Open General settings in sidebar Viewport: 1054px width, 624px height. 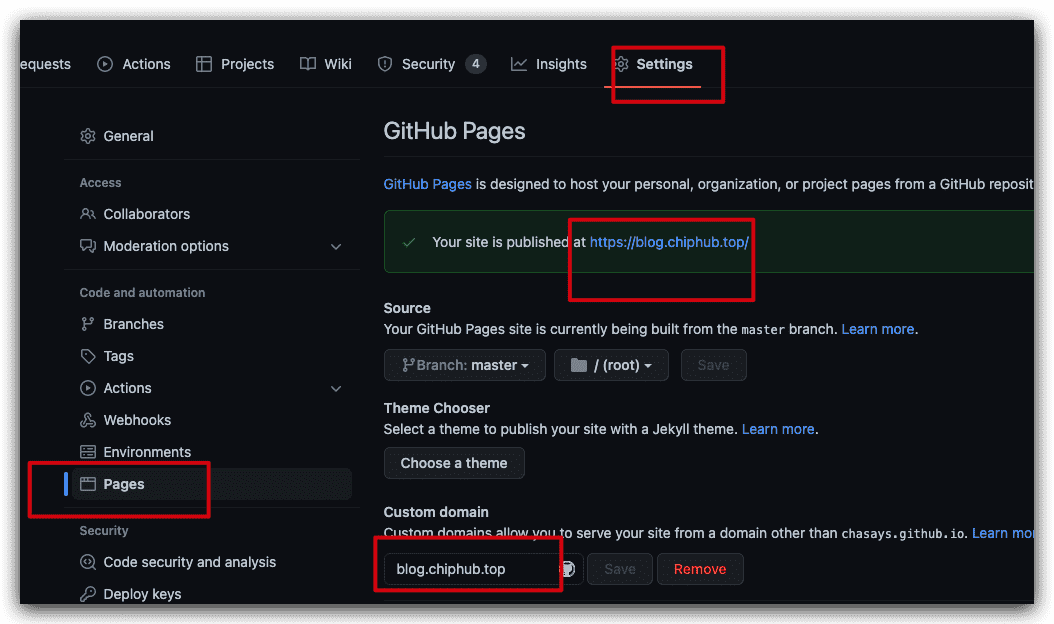(x=212, y=136)
